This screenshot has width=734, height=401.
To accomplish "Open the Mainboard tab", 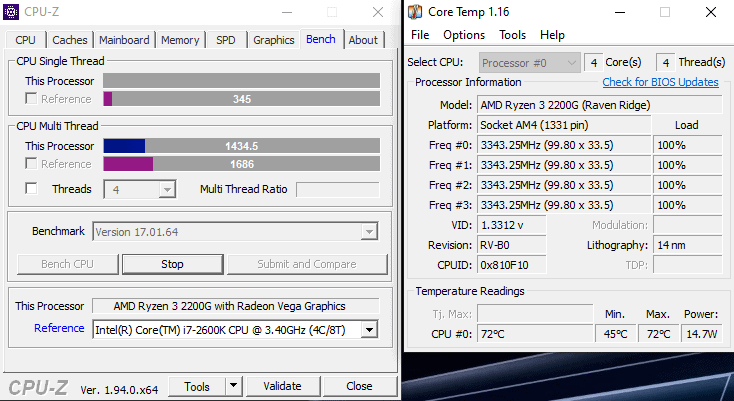I will point(124,40).
